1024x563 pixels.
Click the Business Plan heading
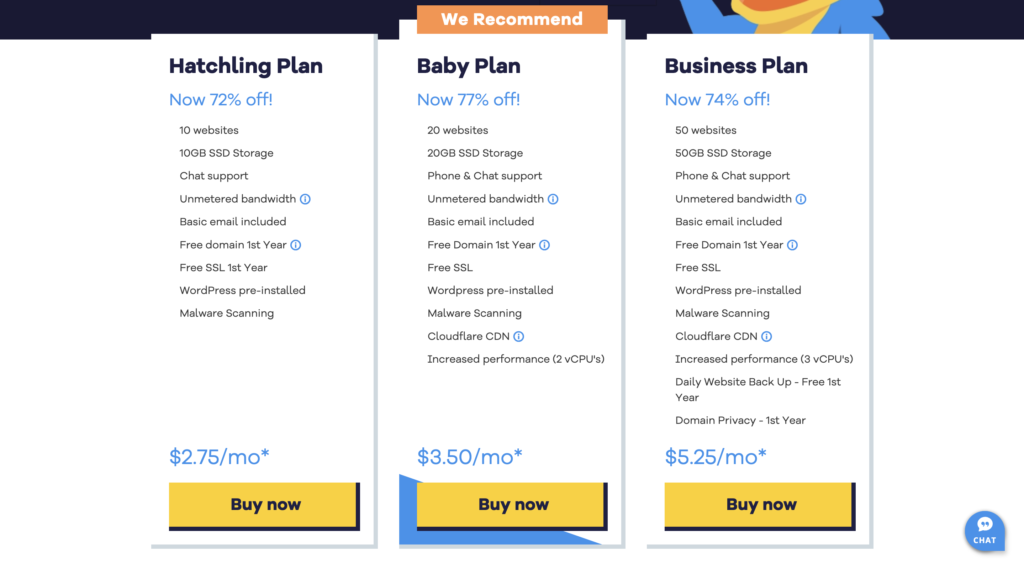click(736, 66)
